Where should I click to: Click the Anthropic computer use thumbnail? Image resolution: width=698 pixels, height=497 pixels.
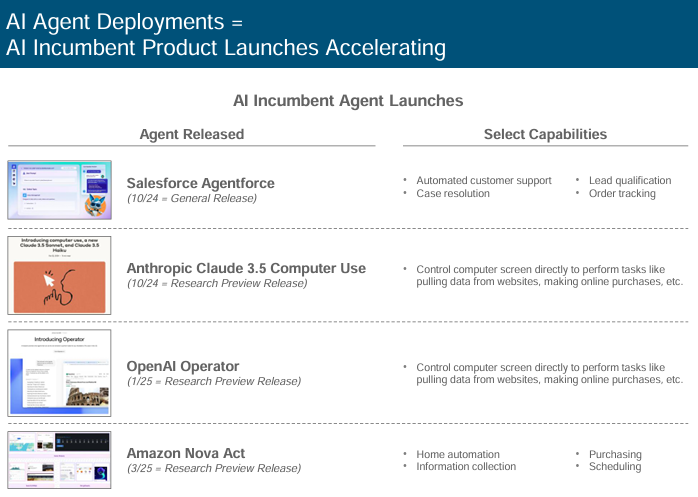[x=59, y=275]
